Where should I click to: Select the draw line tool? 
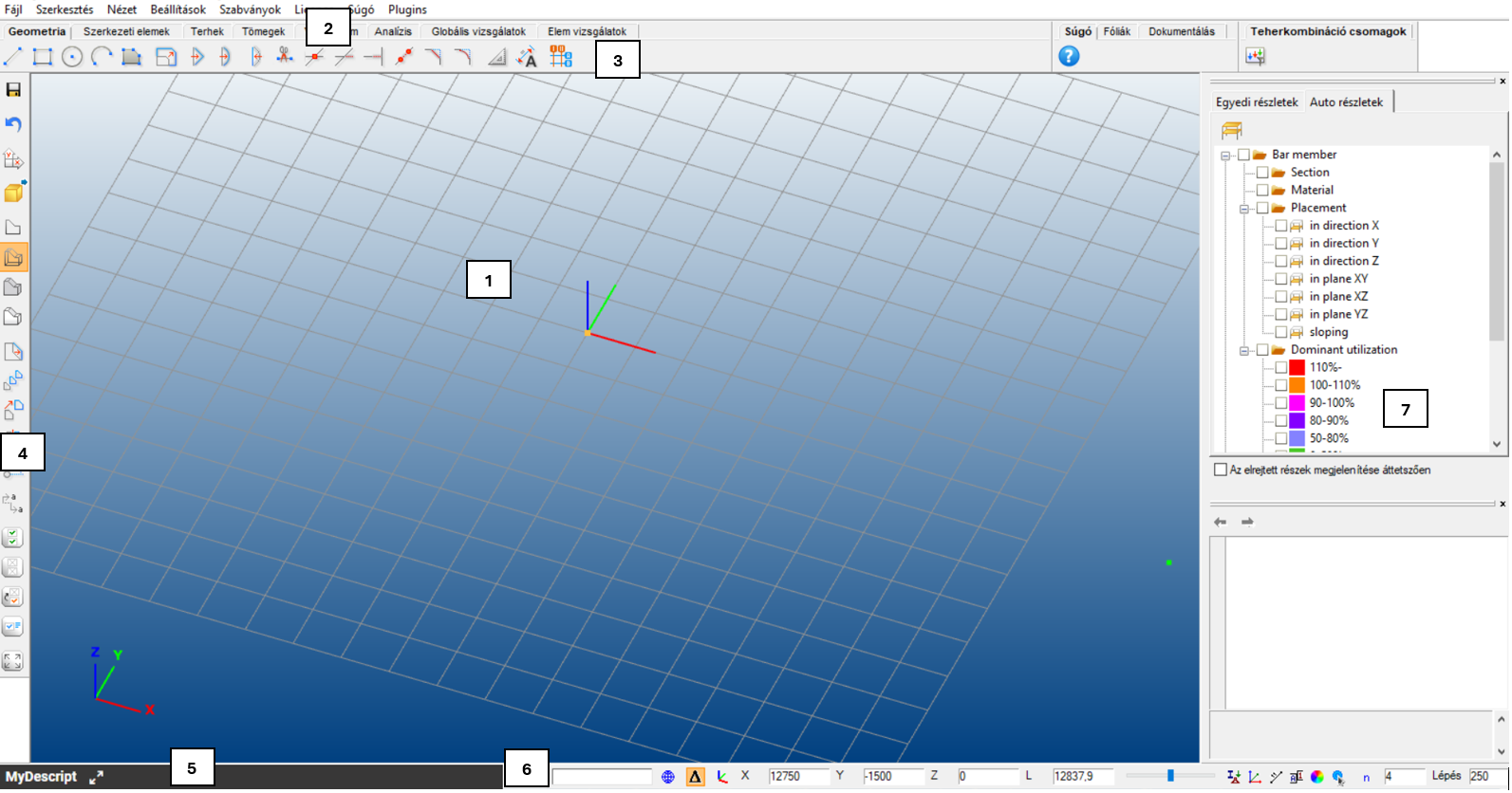(x=12, y=57)
